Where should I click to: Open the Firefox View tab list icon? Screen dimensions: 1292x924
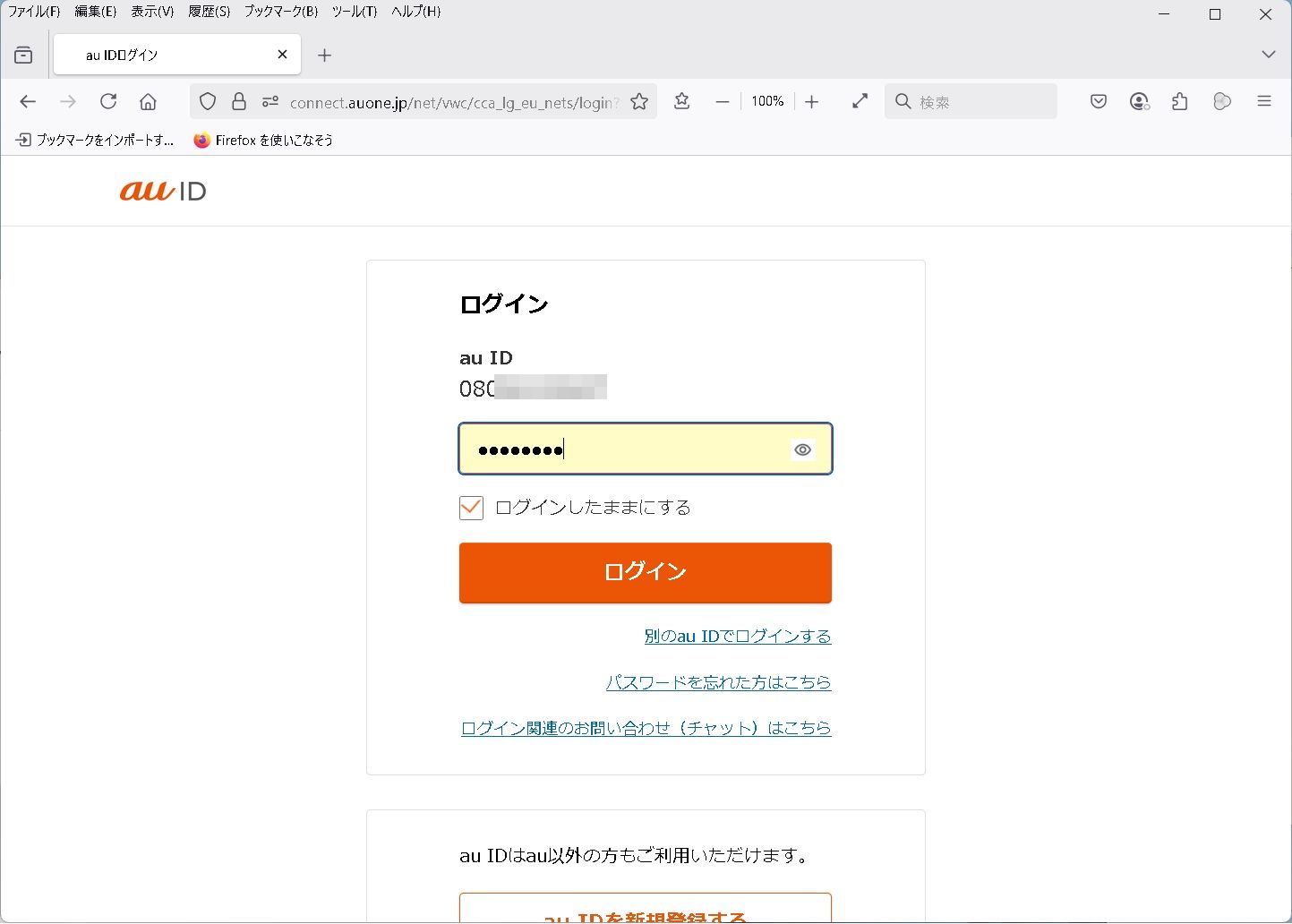(23, 56)
